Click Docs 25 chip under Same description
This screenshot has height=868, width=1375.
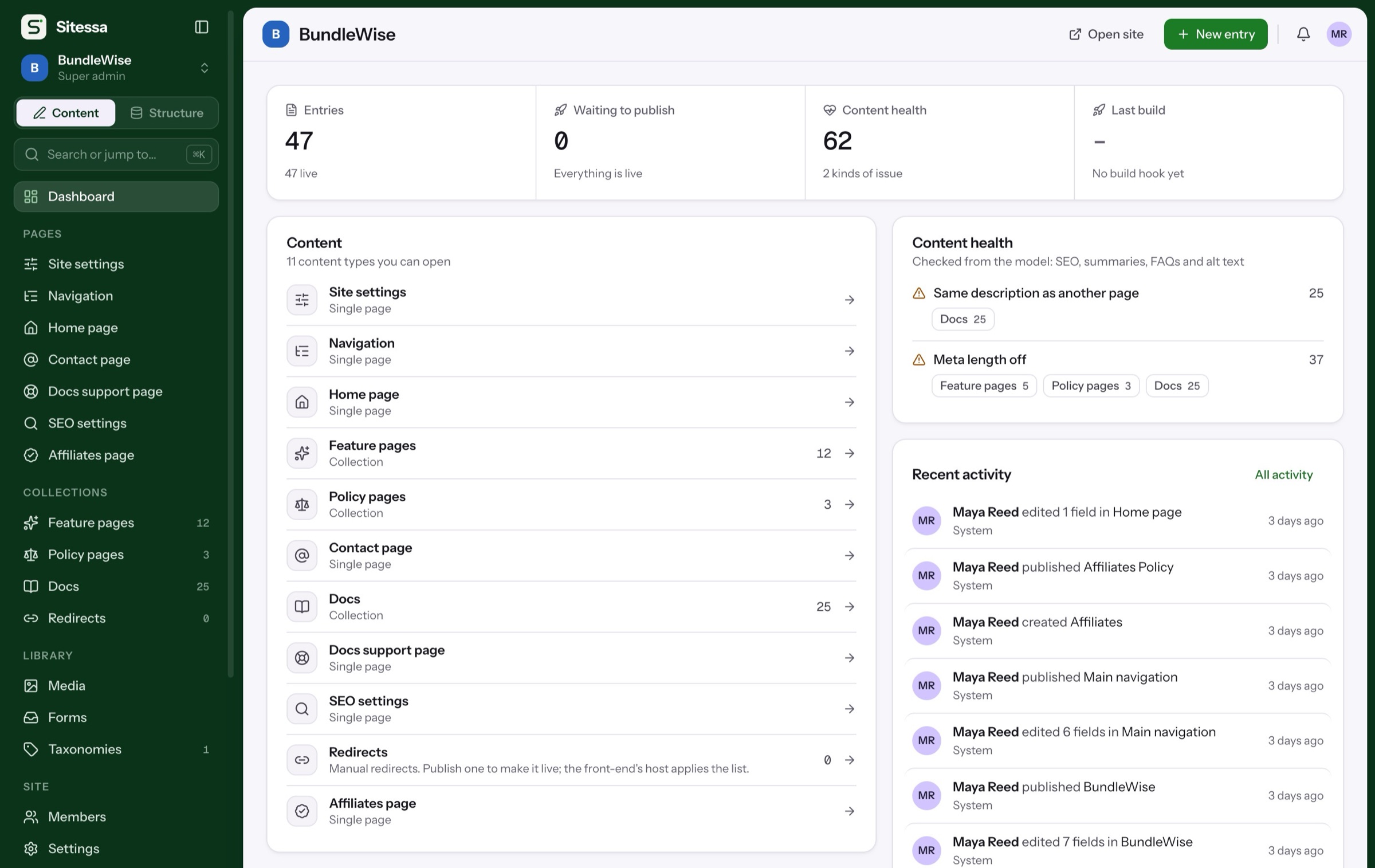pyautogui.click(x=962, y=319)
